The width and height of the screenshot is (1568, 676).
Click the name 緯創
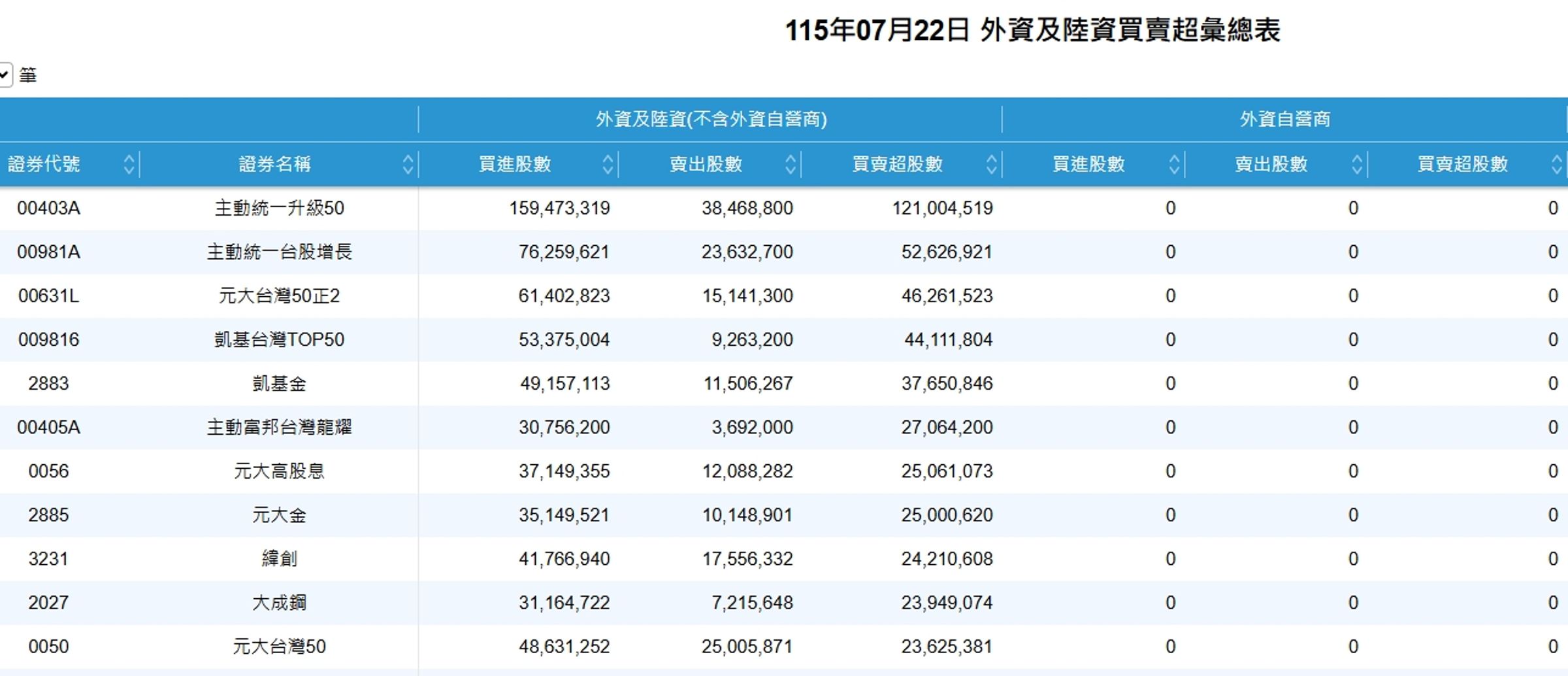[279, 558]
